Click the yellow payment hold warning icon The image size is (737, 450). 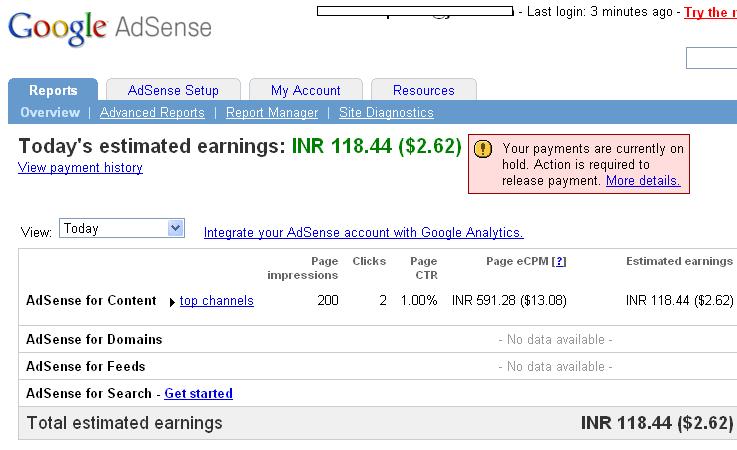click(483, 149)
